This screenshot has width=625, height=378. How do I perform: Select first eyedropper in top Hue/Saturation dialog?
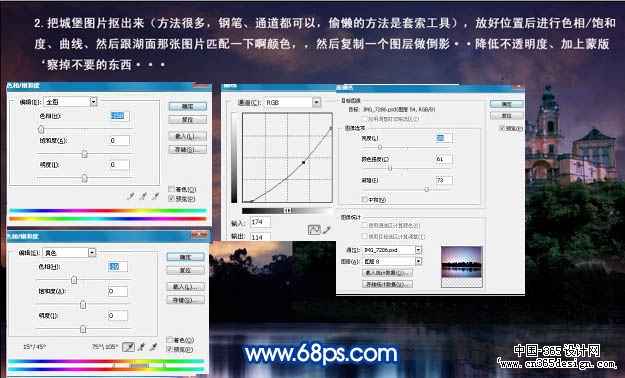tap(130, 196)
